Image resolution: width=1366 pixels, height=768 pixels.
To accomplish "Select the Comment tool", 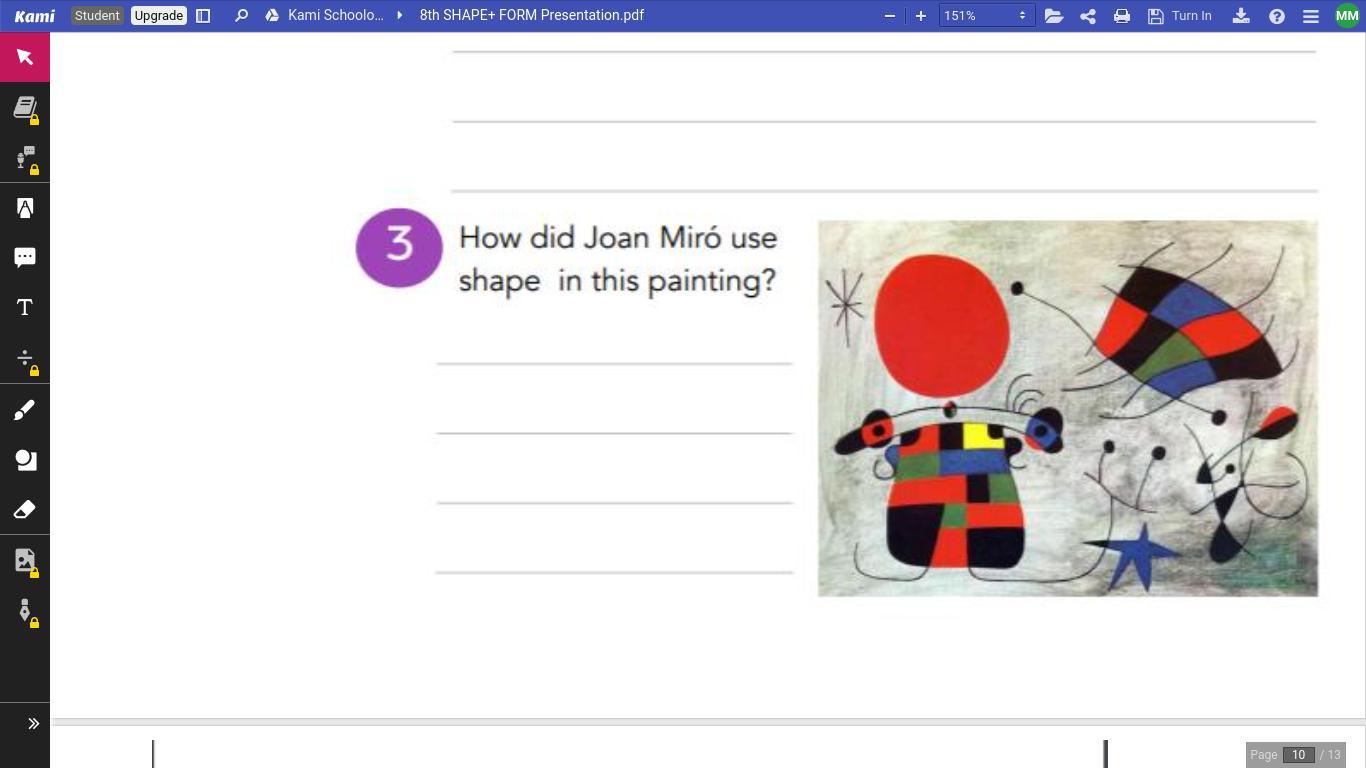I will point(25,258).
